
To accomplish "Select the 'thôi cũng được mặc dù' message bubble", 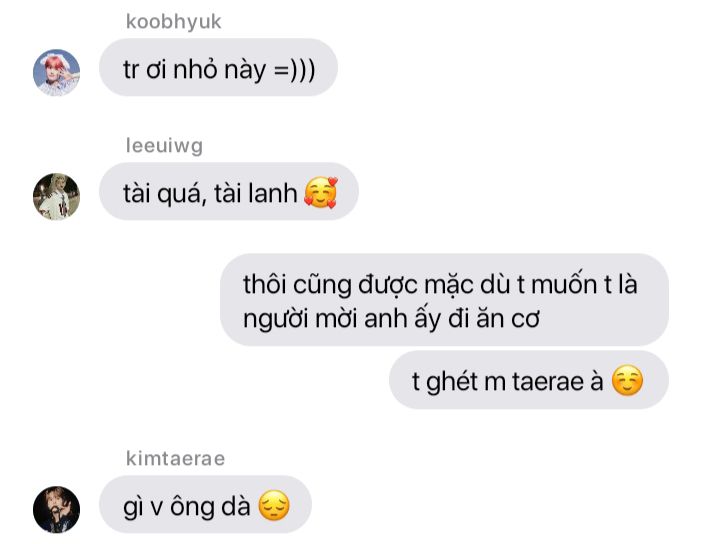I will click(444, 300).
